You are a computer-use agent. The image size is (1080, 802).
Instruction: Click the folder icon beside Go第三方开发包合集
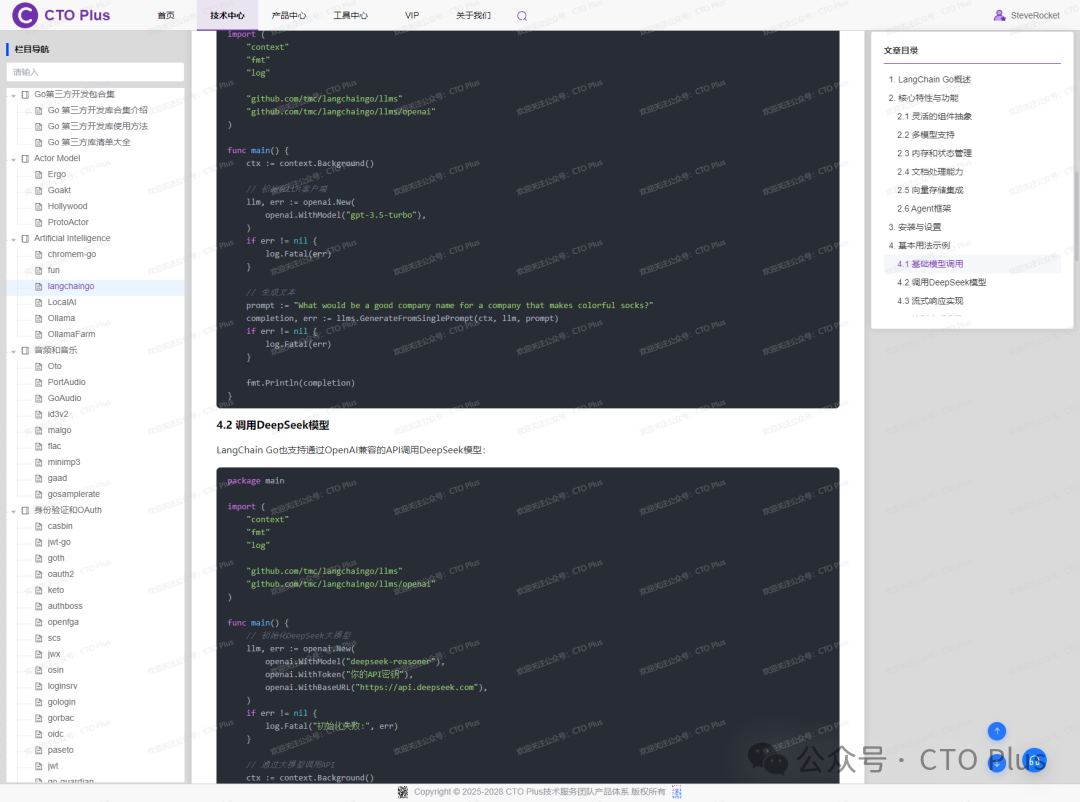[25, 94]
